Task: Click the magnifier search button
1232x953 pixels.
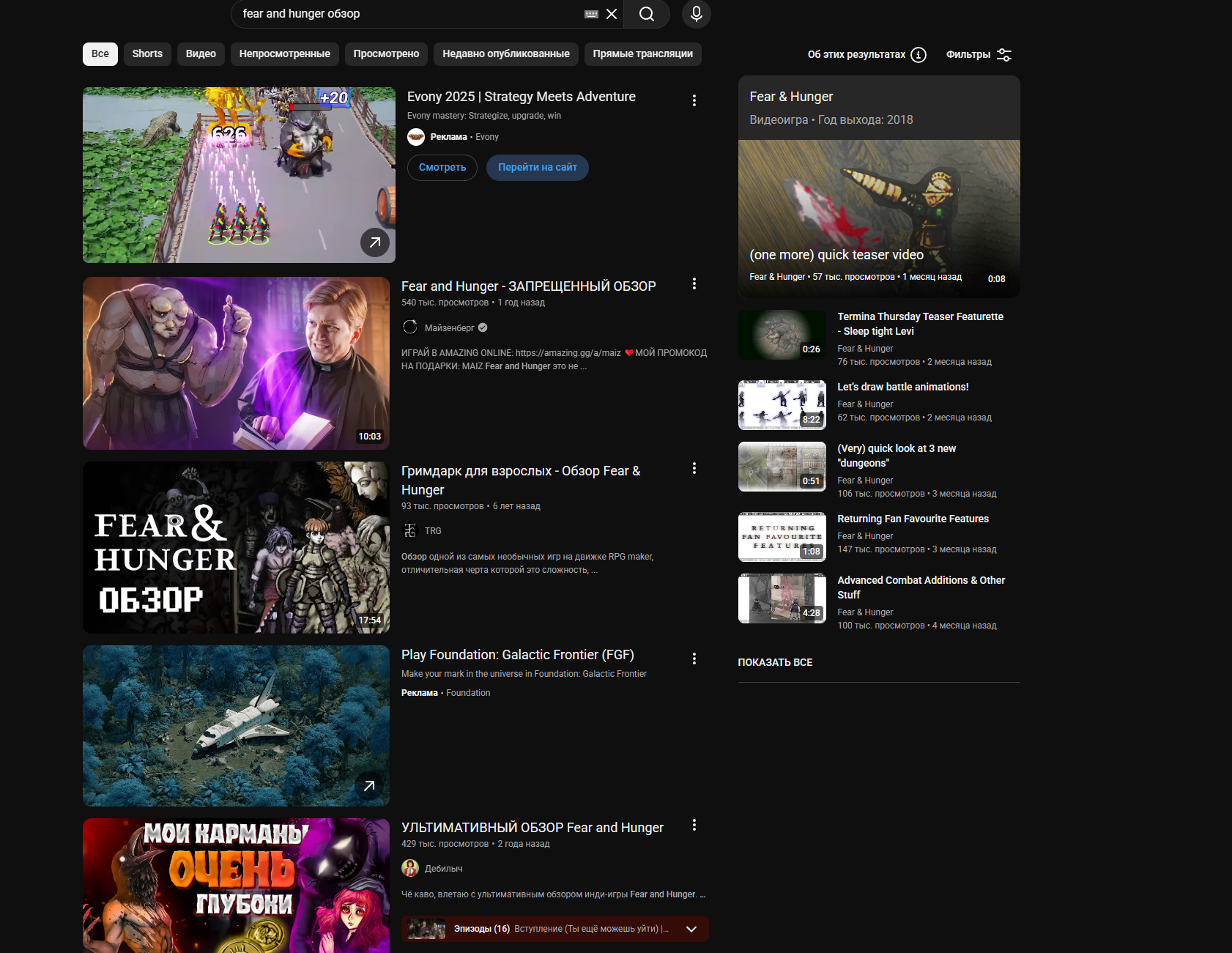Action: [x=647, y=14]
